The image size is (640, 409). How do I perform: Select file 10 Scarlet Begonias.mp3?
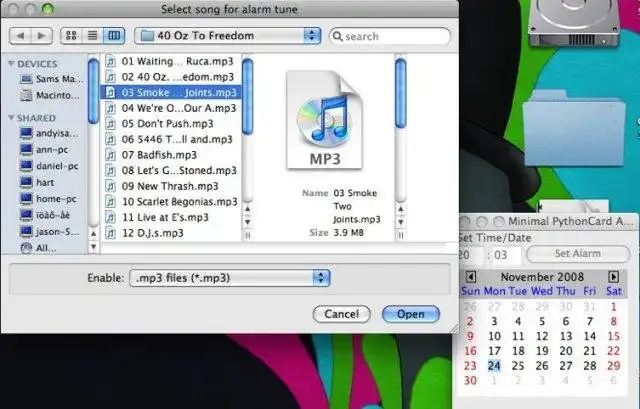point(171,202)
